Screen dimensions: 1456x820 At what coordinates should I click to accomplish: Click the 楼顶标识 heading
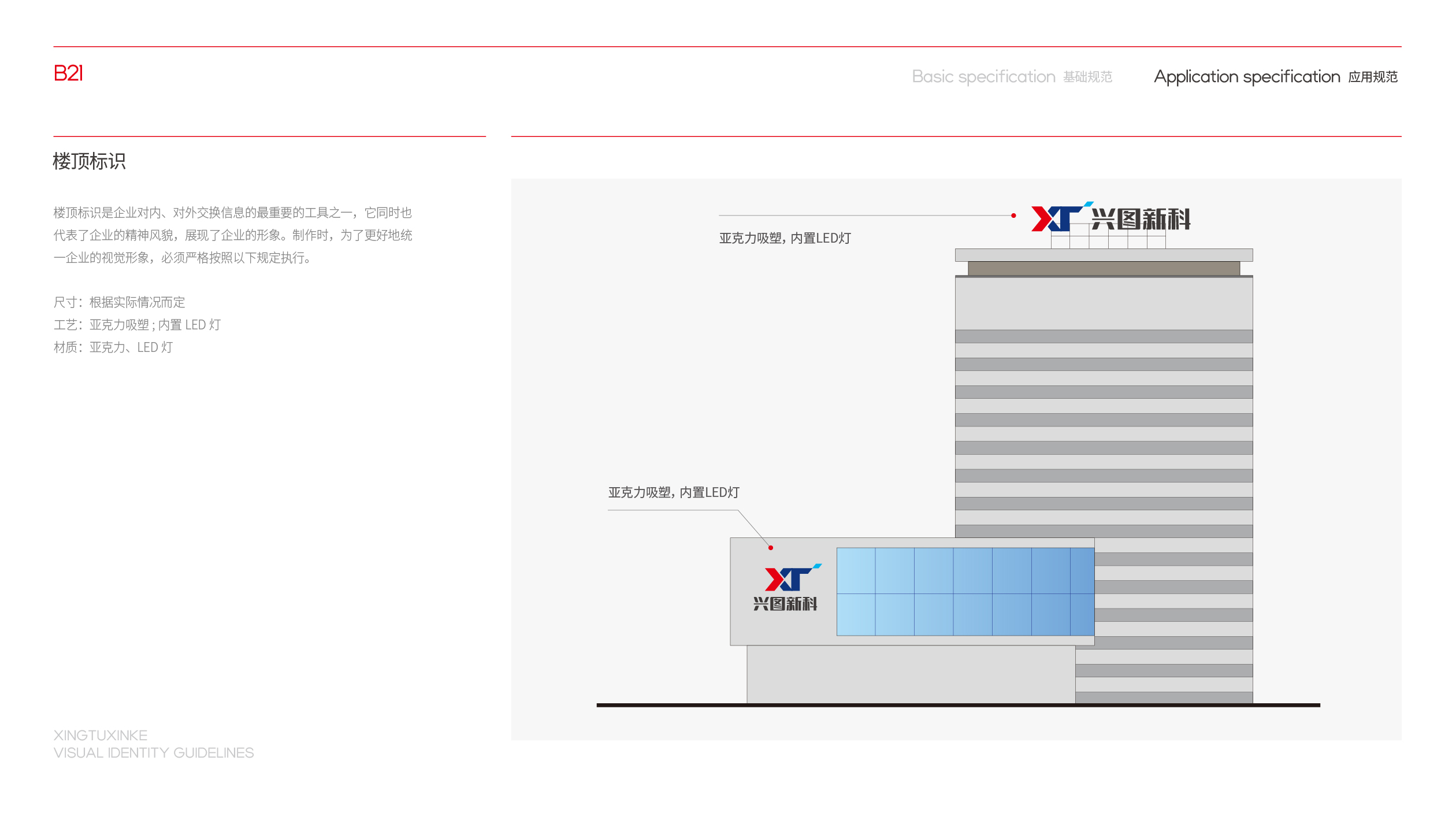pos(89,161)
